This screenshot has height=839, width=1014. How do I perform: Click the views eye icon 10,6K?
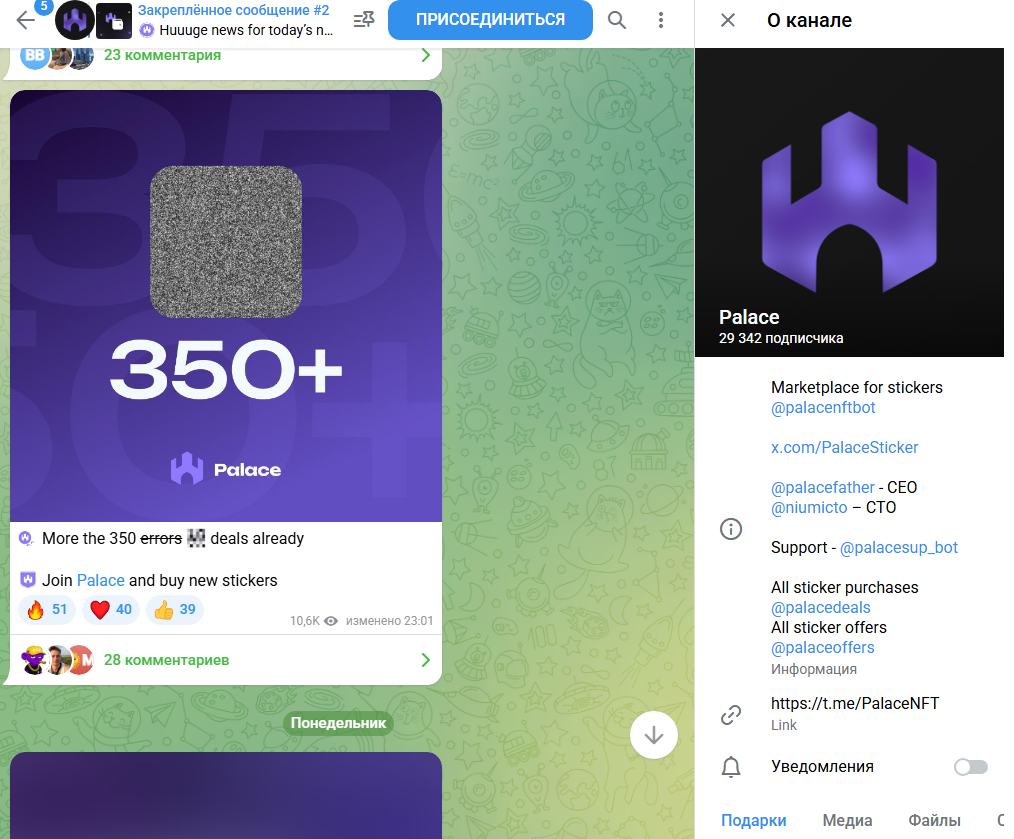point(330,621)
